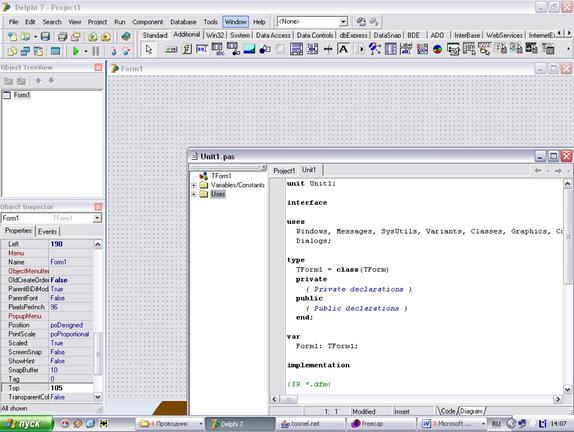Select the StringGrid component icon

217,49
